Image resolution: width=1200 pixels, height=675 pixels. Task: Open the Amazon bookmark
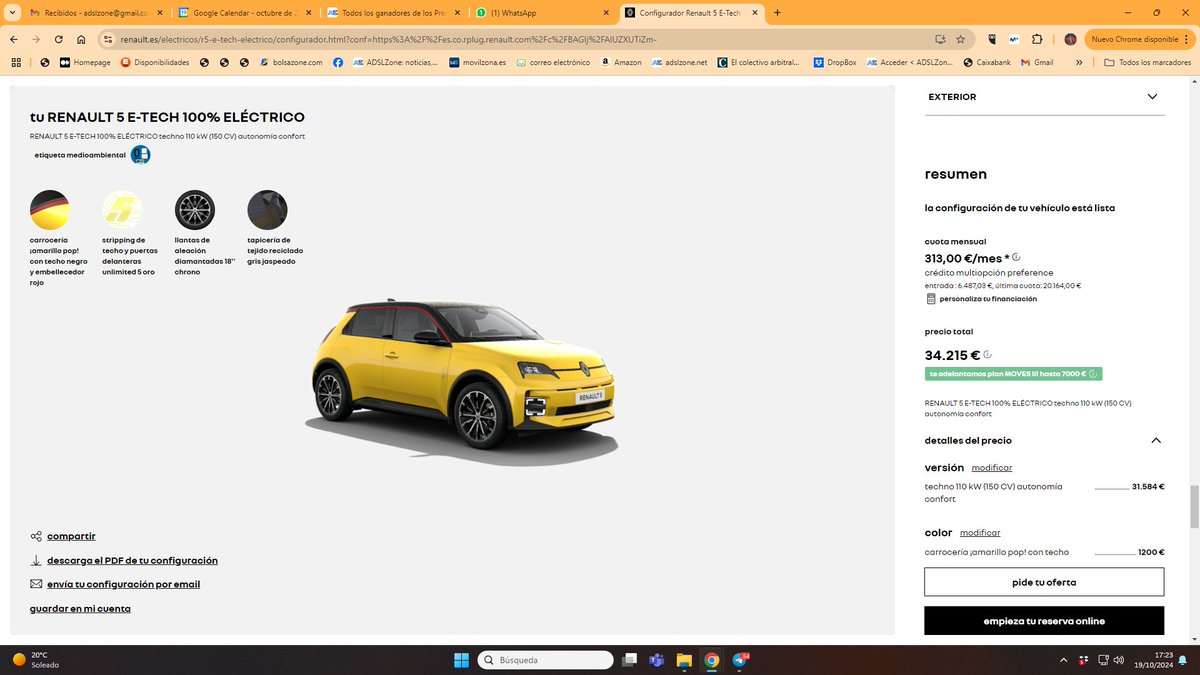pos(620,62)
